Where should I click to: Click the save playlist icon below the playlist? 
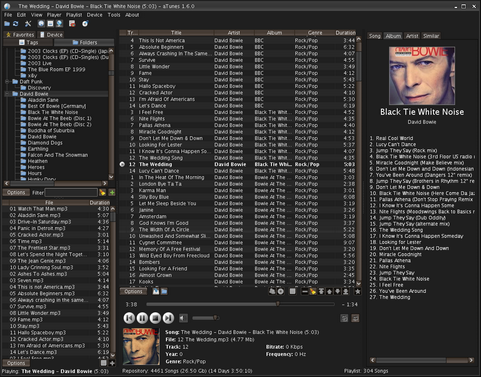pos(156,291)
